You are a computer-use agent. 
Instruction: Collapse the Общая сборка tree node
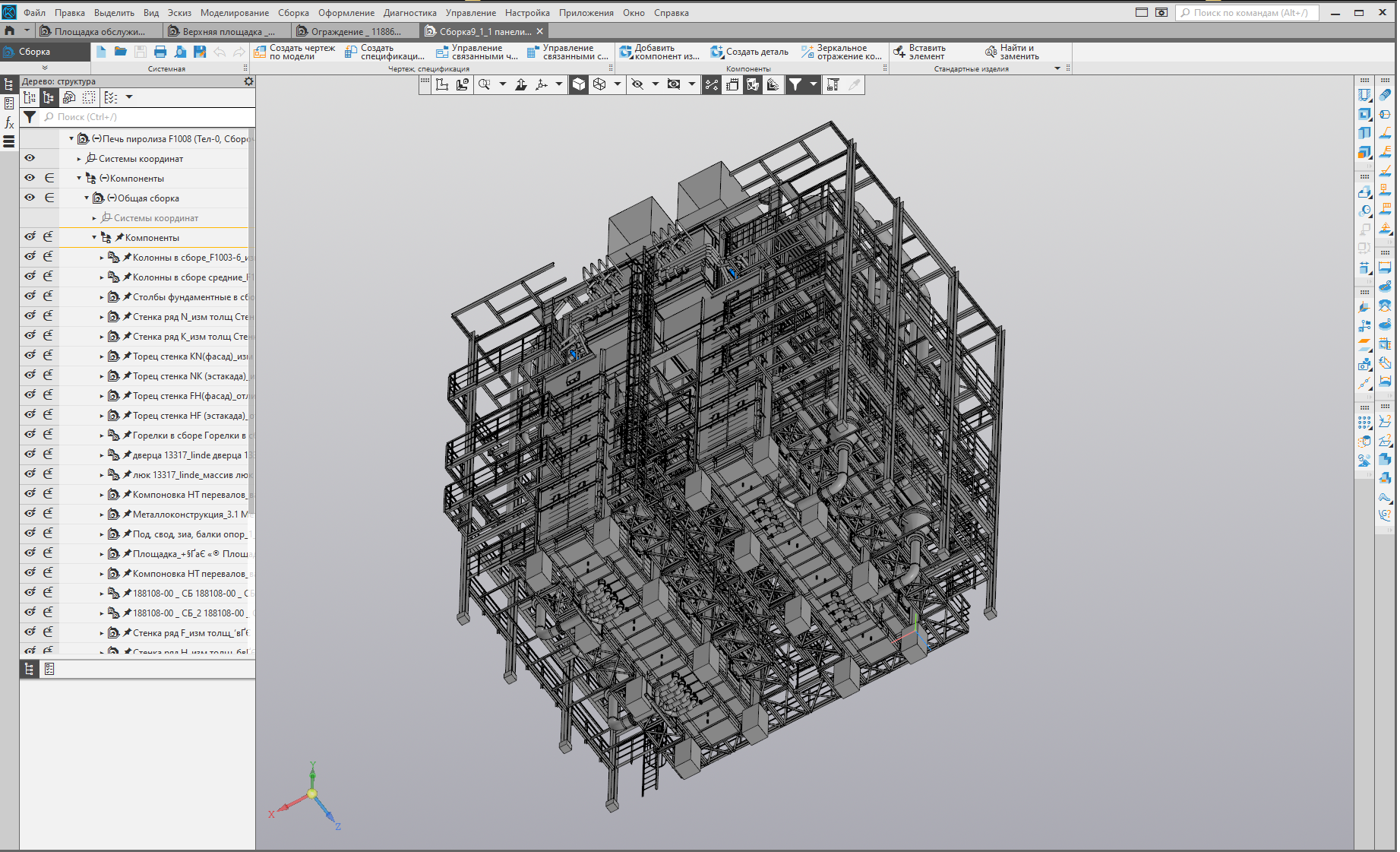coord(87,198)
